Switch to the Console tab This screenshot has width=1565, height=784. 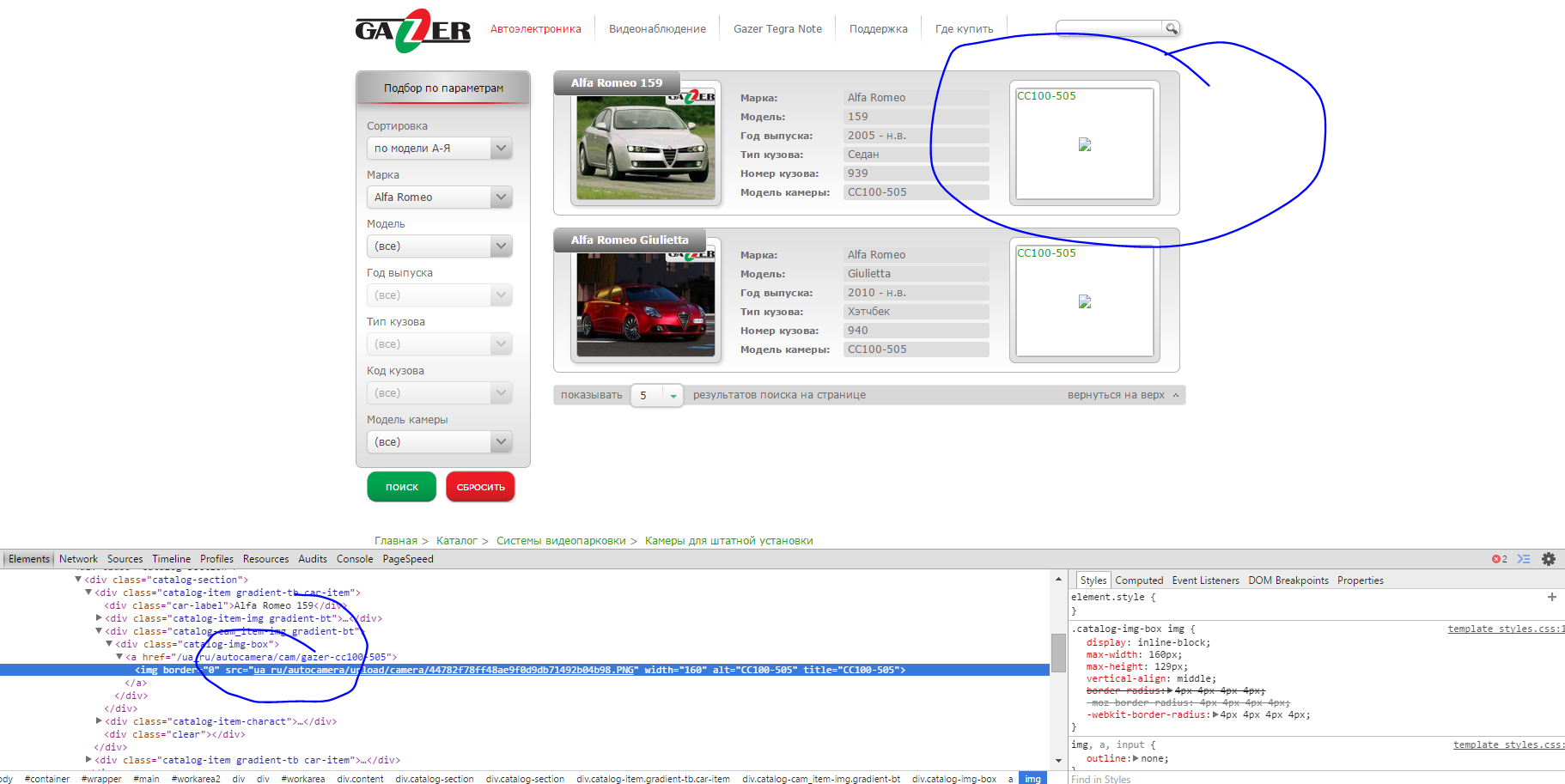pos(355,559)
